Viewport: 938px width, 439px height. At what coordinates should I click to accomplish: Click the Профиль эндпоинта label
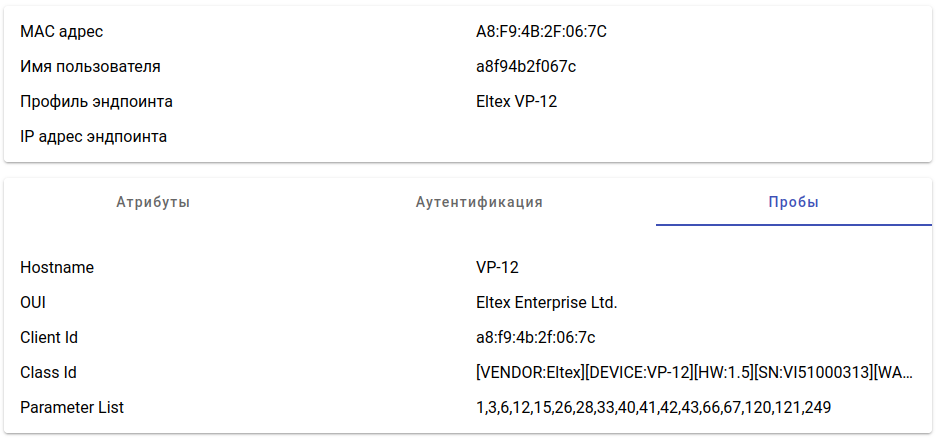(x=96, y=102)
